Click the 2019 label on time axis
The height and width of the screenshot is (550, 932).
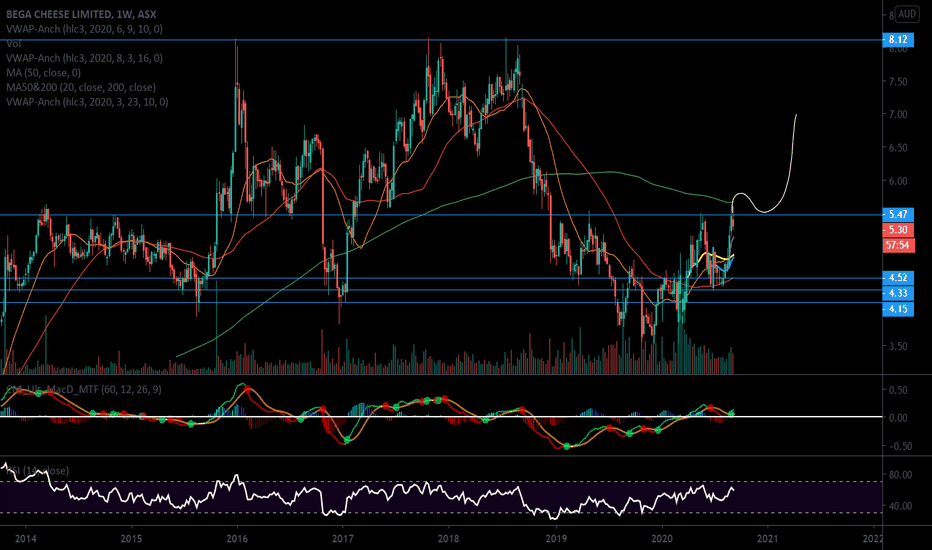coord(556,539)
